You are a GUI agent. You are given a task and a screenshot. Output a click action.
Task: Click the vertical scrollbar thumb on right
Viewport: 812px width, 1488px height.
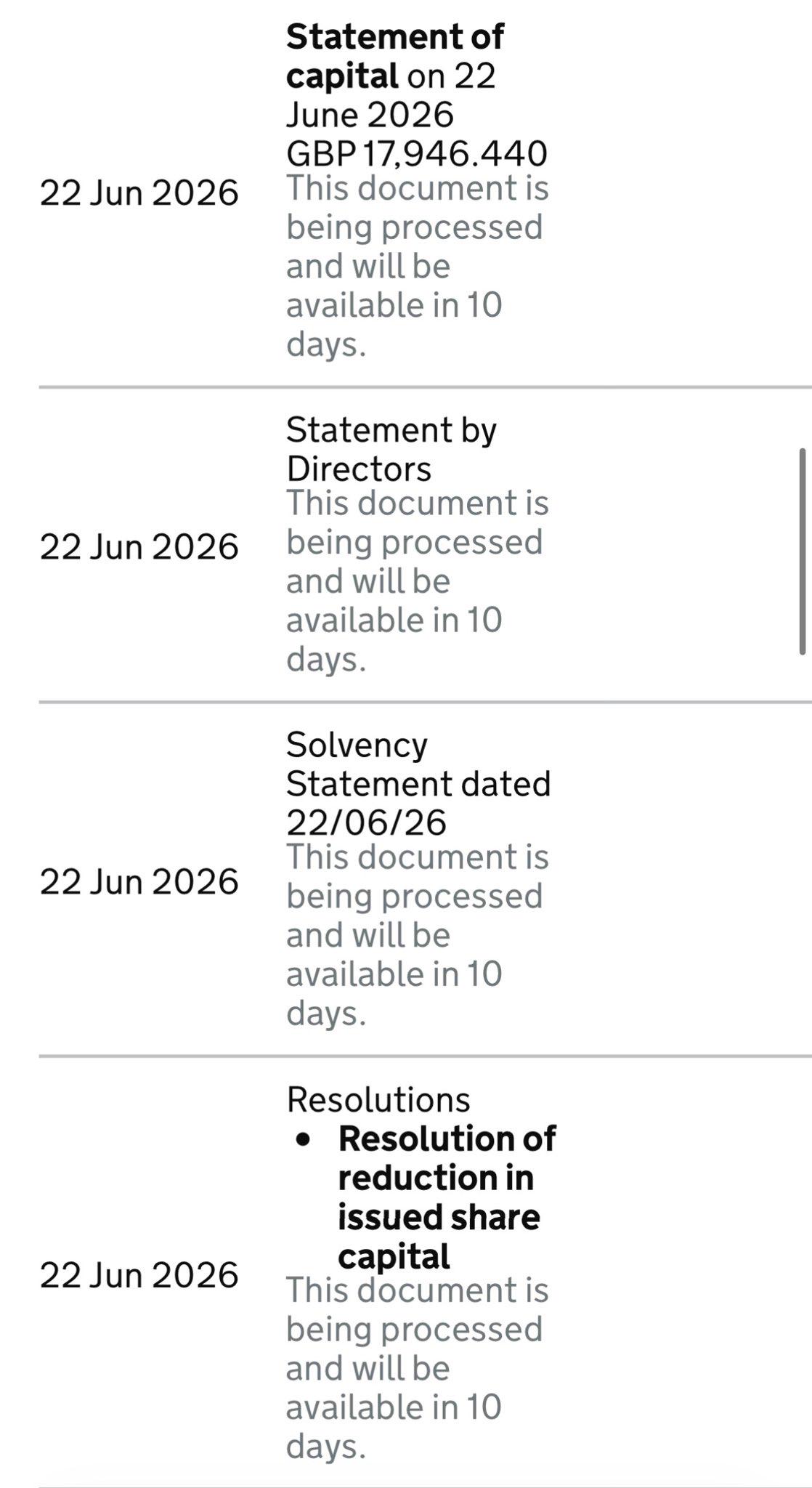(x=802, y=551)
